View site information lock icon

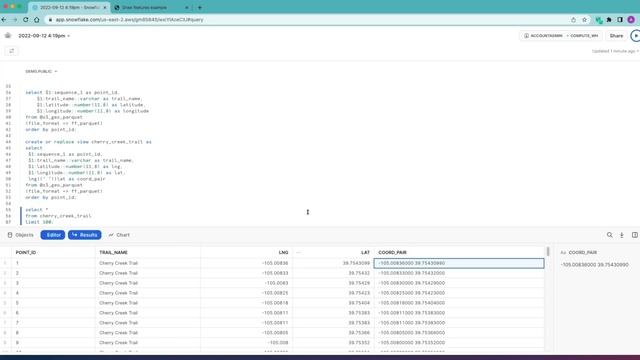50,20
